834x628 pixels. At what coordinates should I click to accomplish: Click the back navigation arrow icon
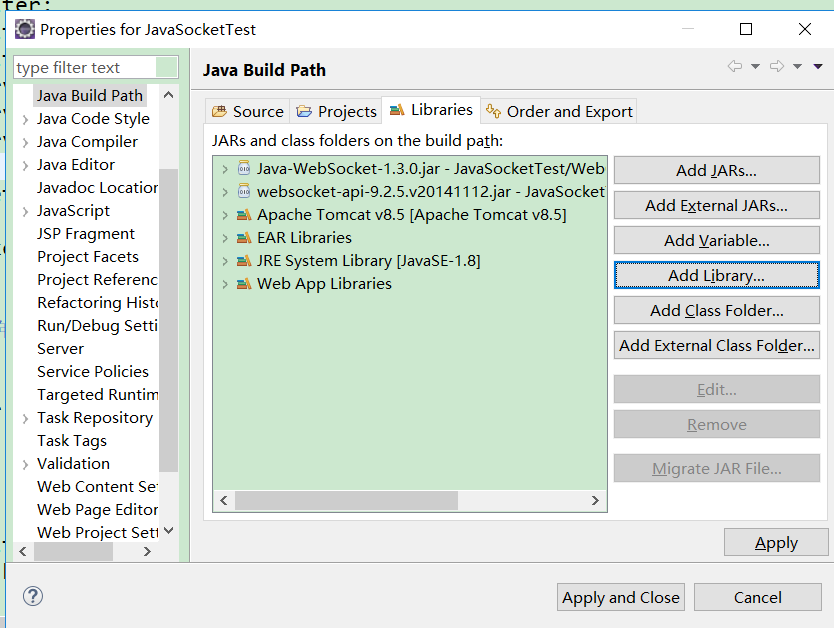click(735, 66)
